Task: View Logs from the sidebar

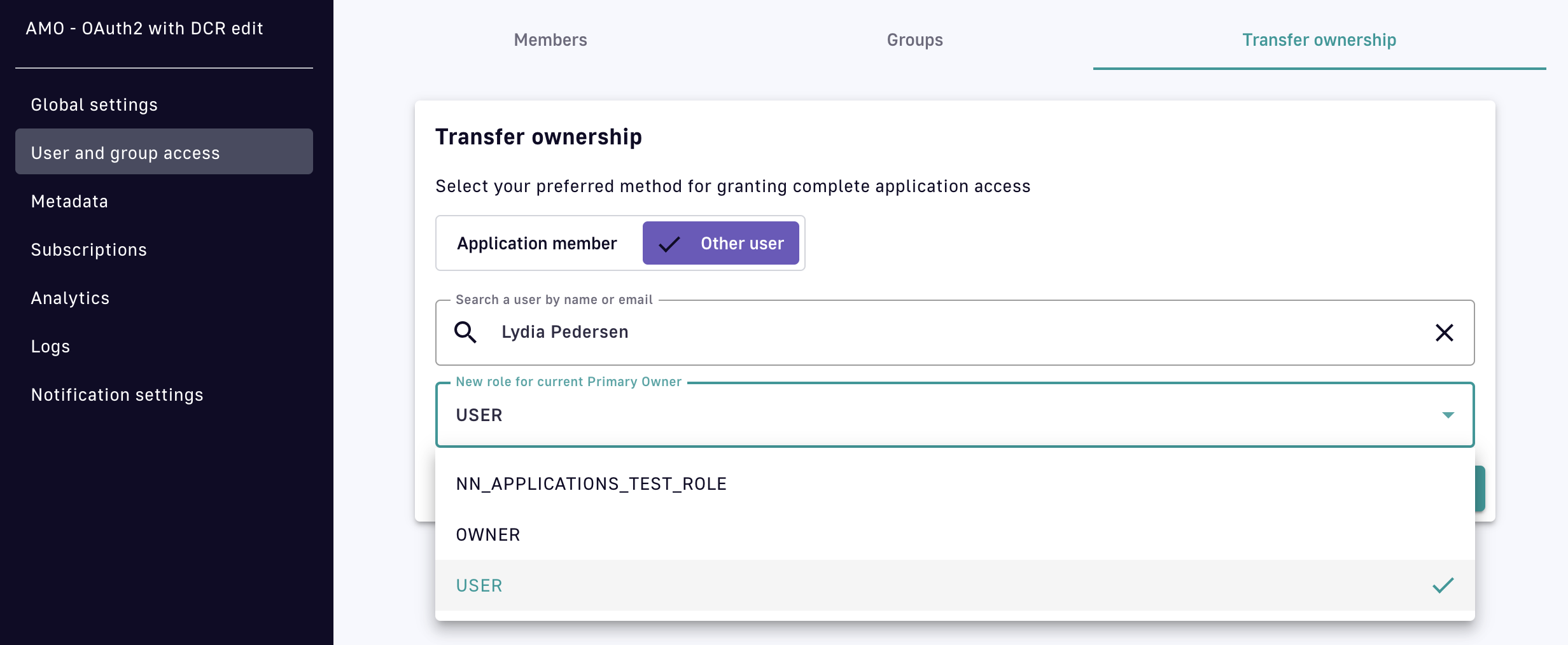Action: [x=50, y=347]
